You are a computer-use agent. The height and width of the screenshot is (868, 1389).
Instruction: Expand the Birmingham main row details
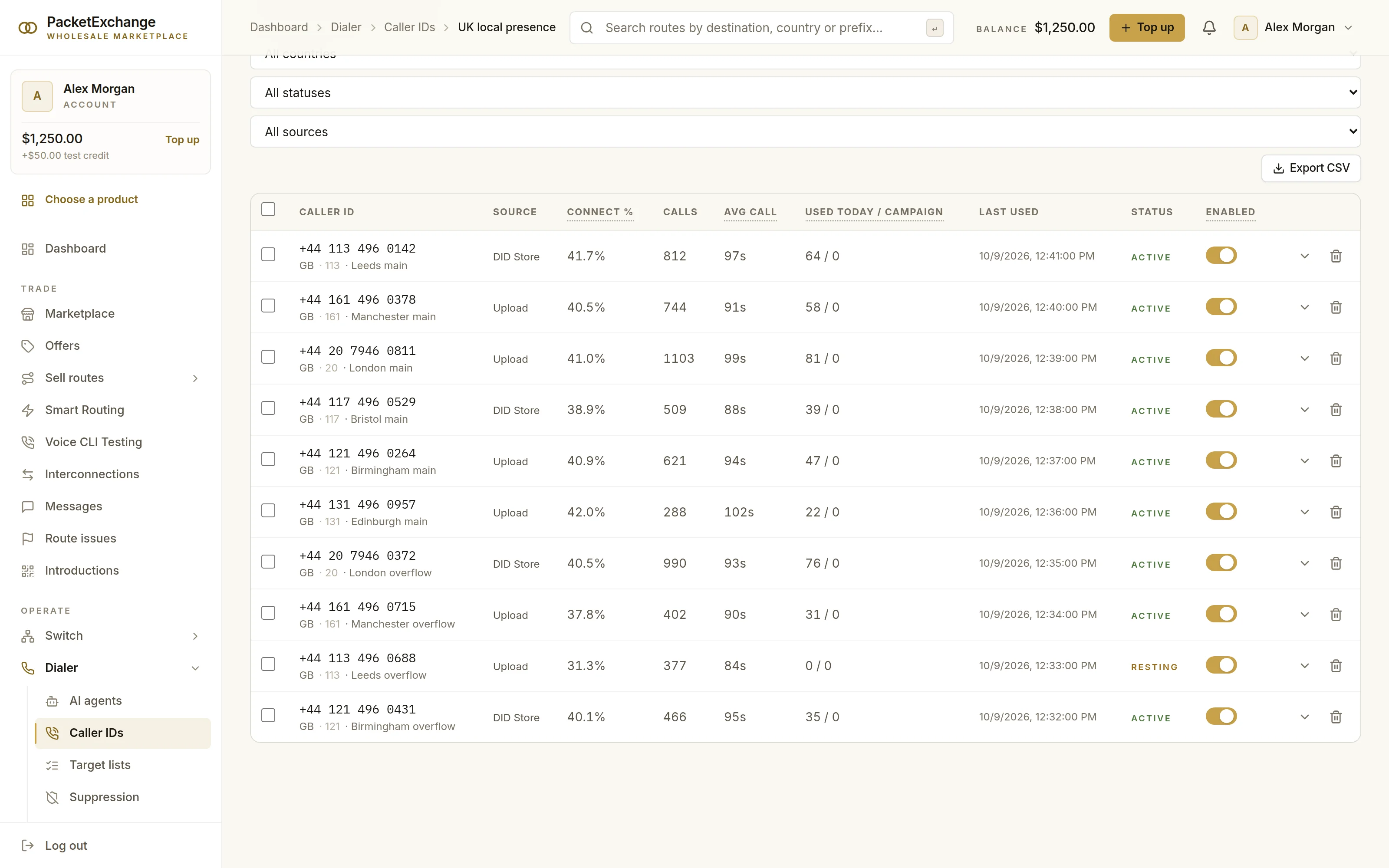1304,461
